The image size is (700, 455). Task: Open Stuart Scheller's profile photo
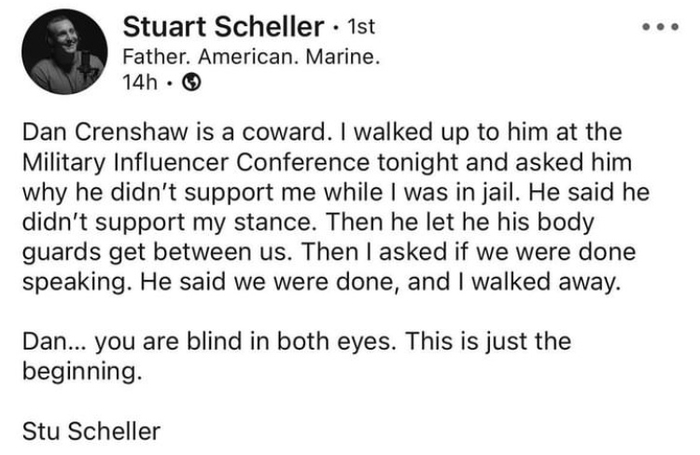64,56
